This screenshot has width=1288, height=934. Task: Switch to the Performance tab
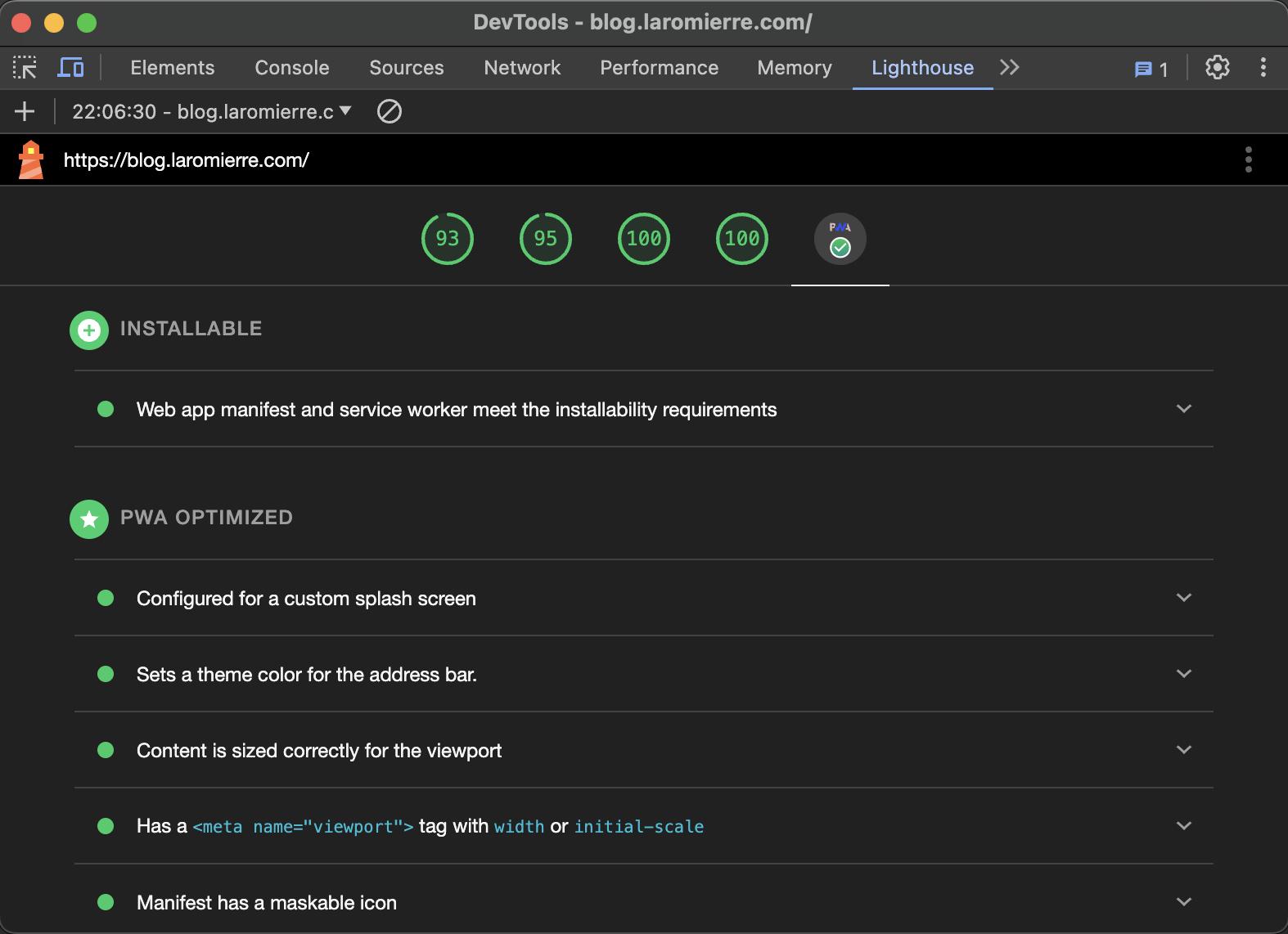pos(660,68)
